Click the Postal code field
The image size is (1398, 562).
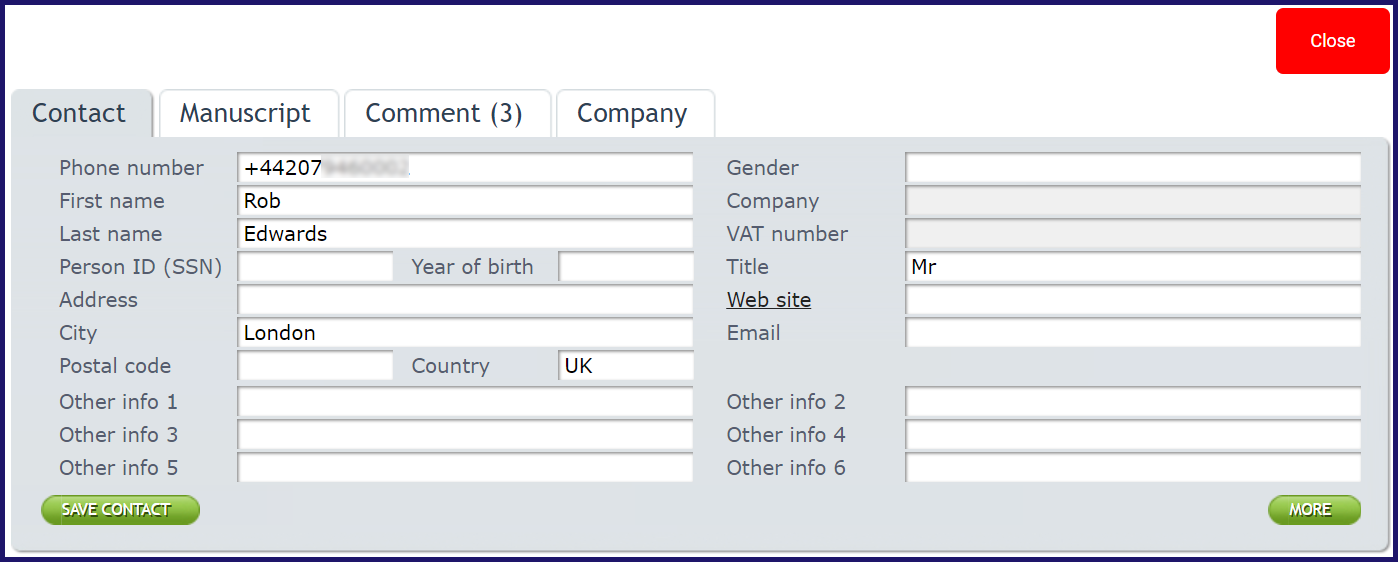point(316,366)
